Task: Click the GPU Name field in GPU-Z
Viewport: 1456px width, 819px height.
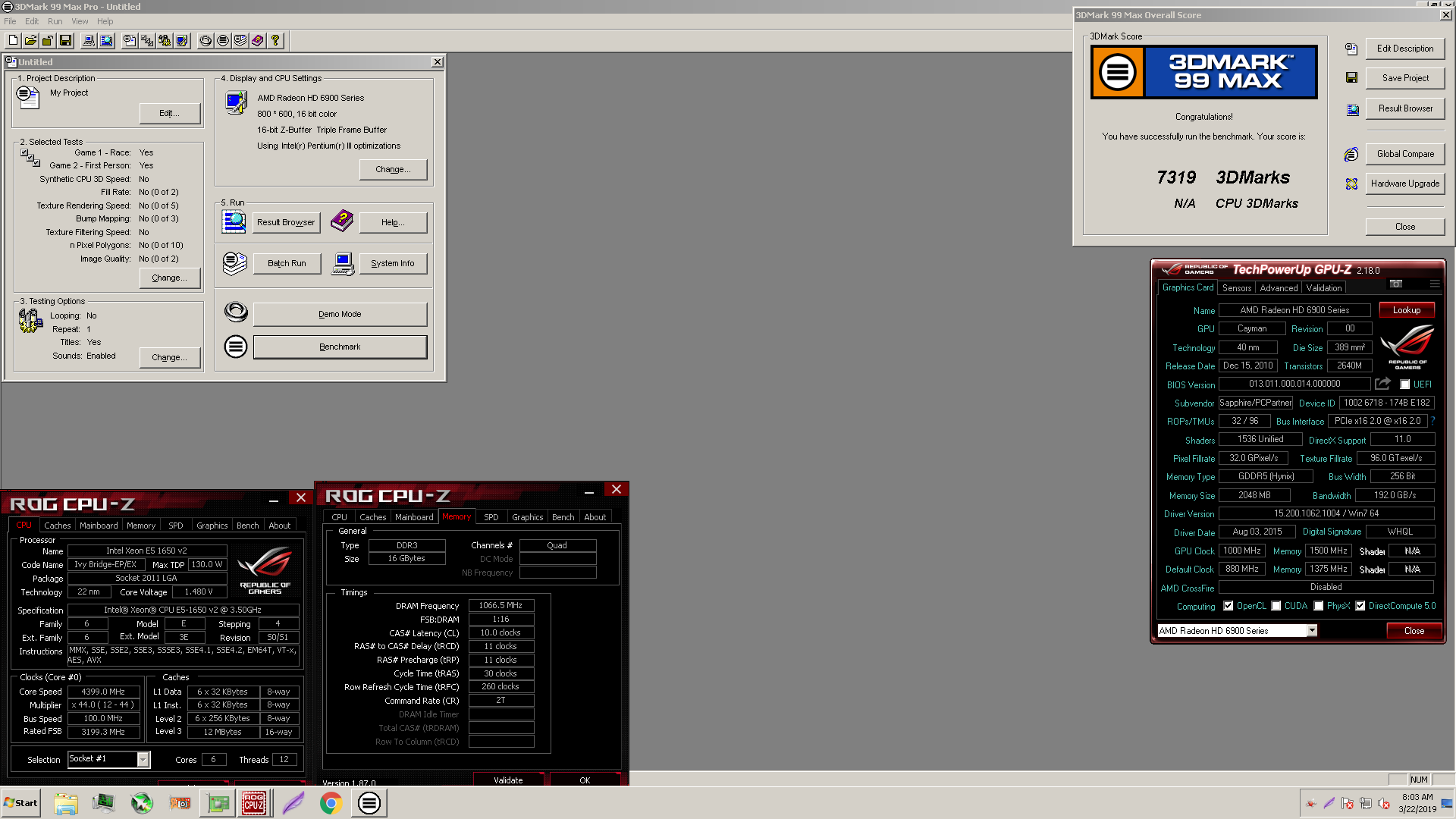Action: pyautogui.click(x=1294, y=310)
